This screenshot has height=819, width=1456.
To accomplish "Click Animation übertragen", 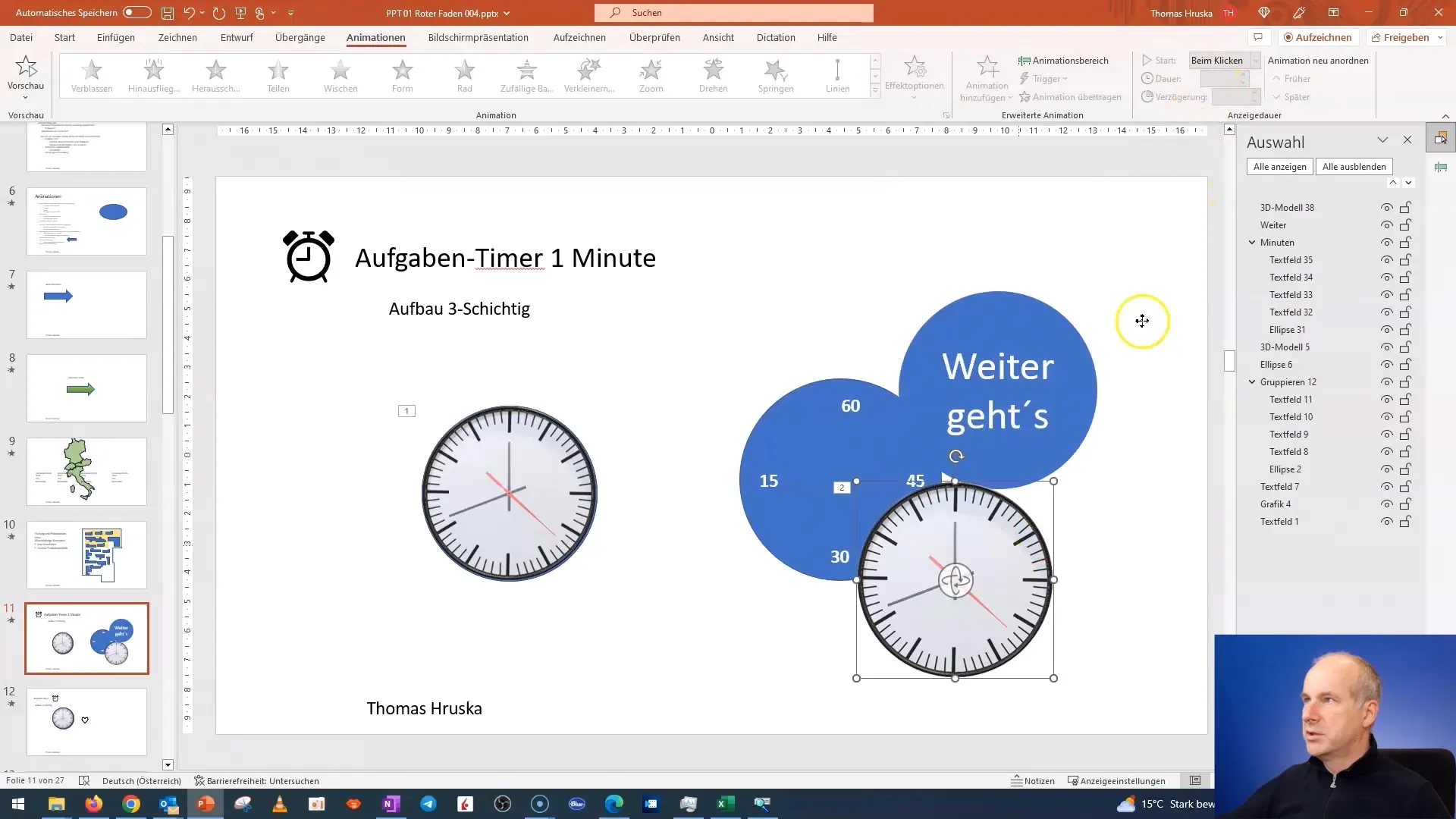I will (x=1070, y=97).
